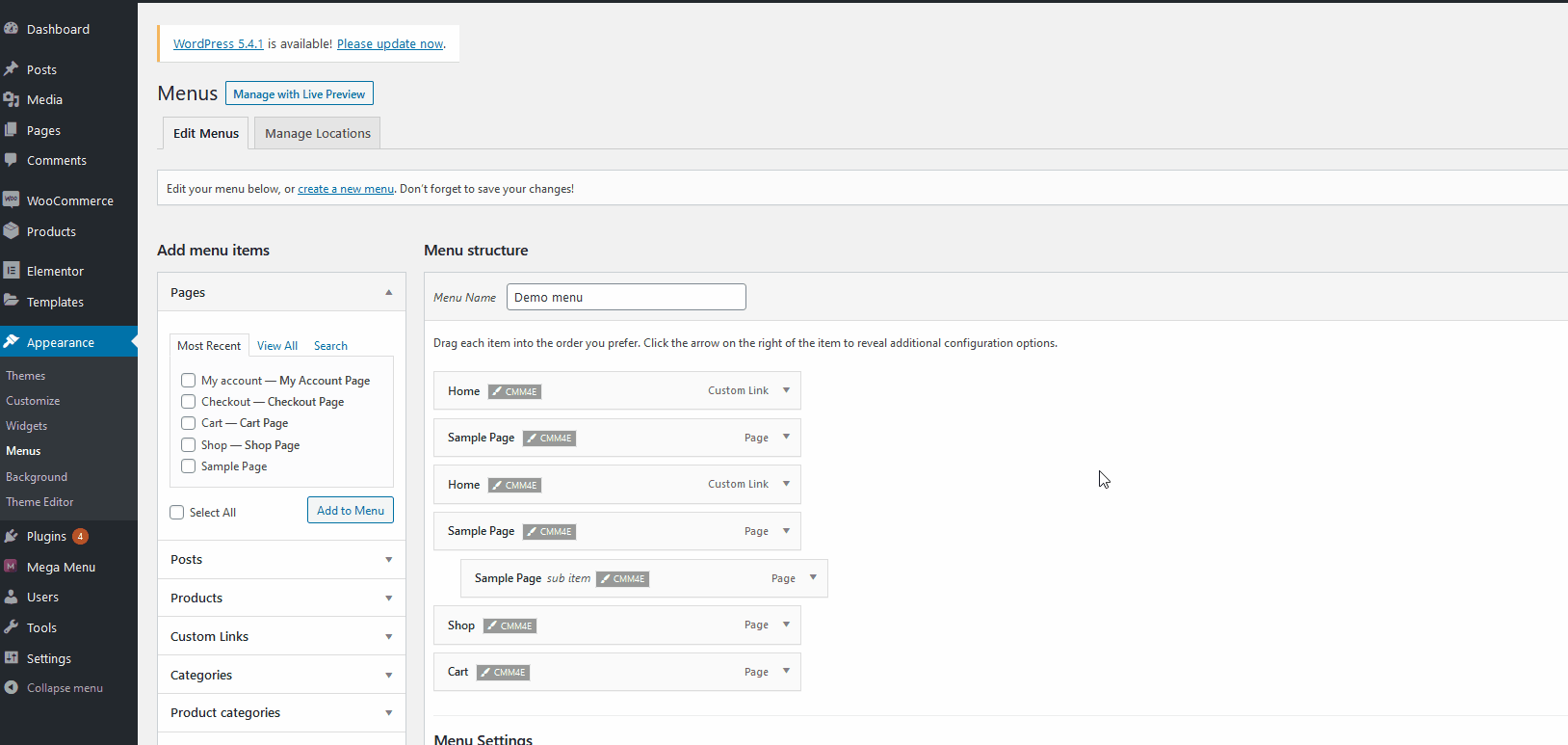1568x745 pixels.
Task: Click the Mega Menu sidebar icon
Action: [12, 567]
